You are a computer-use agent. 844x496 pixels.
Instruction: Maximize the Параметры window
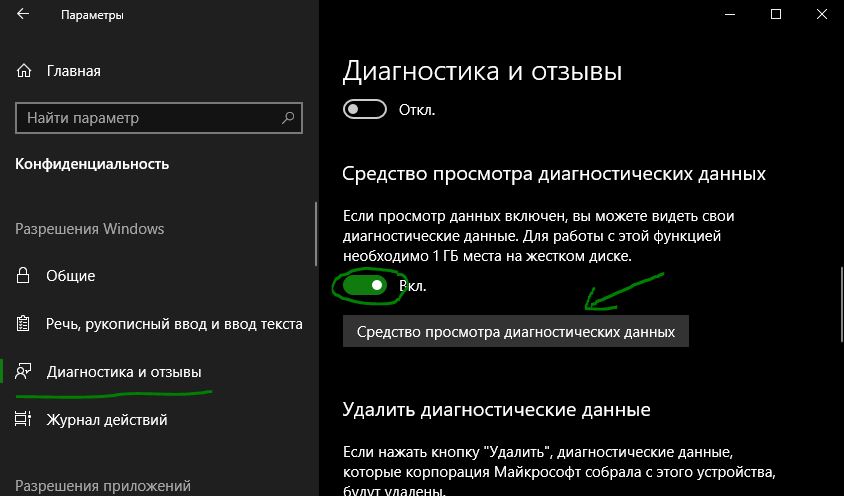(776, 15)
